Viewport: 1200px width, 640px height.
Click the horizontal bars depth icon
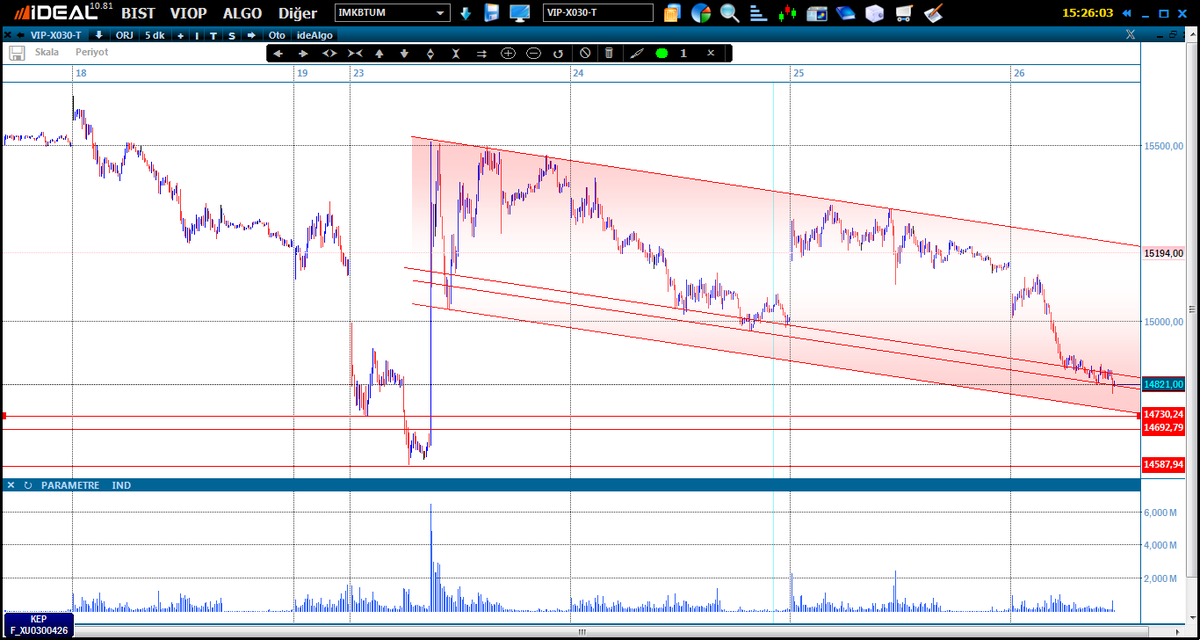(x=759, y=13)
